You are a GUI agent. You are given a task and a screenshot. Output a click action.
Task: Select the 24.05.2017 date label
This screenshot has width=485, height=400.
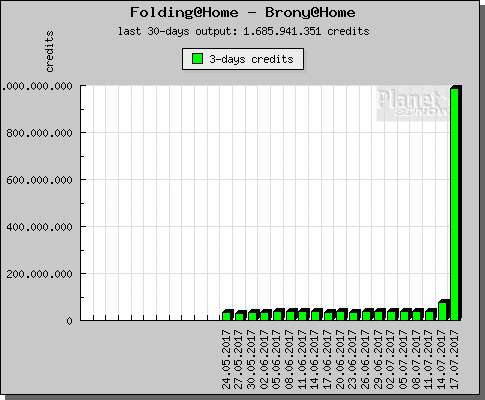[x=226, y=359]
